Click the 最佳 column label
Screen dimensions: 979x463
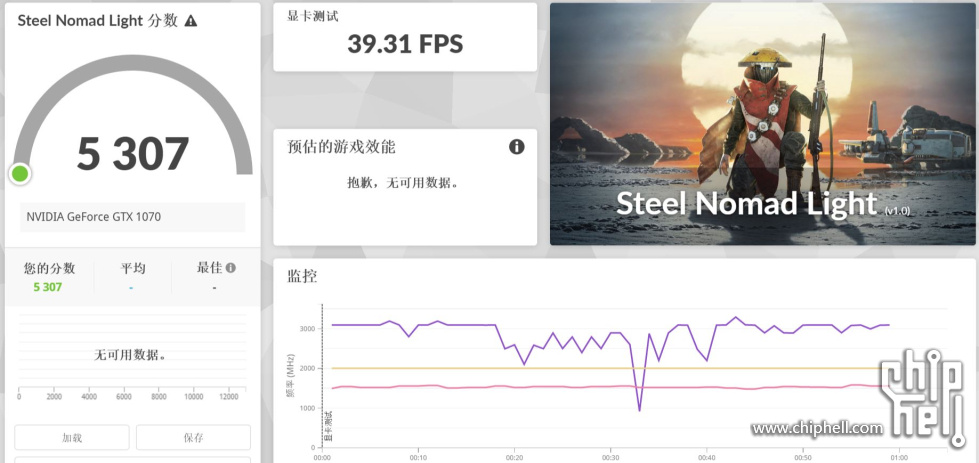click(x=209, y=268)
